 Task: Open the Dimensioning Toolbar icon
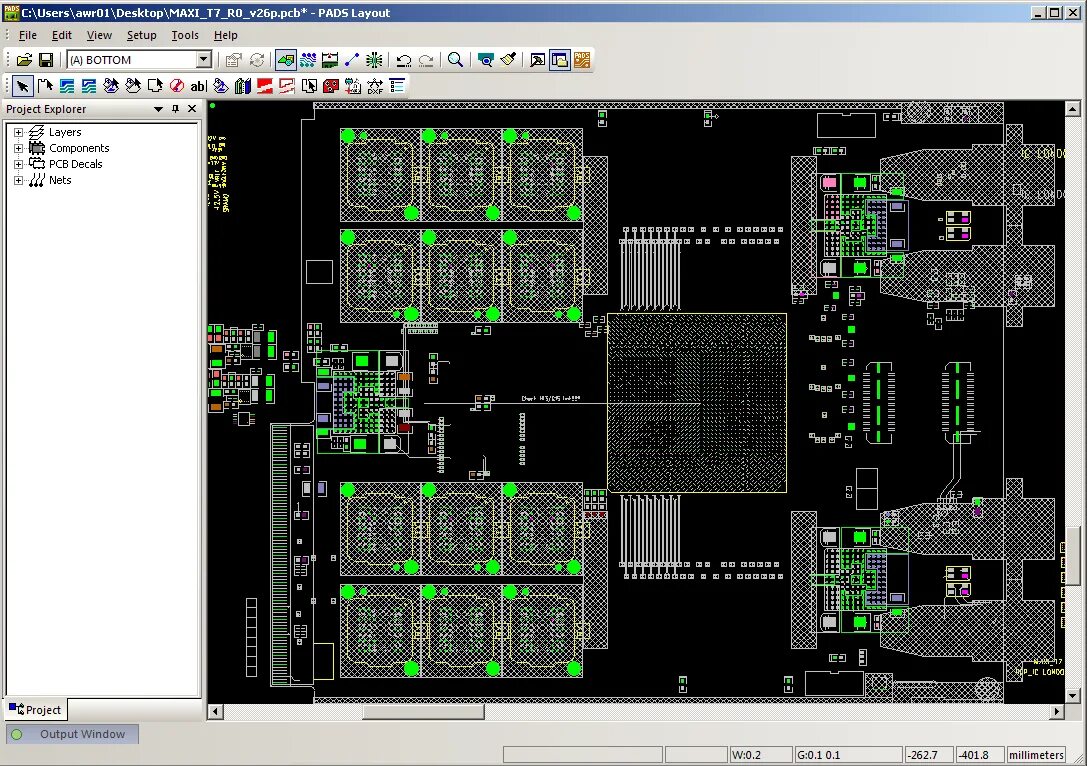(x=330, y=60)
